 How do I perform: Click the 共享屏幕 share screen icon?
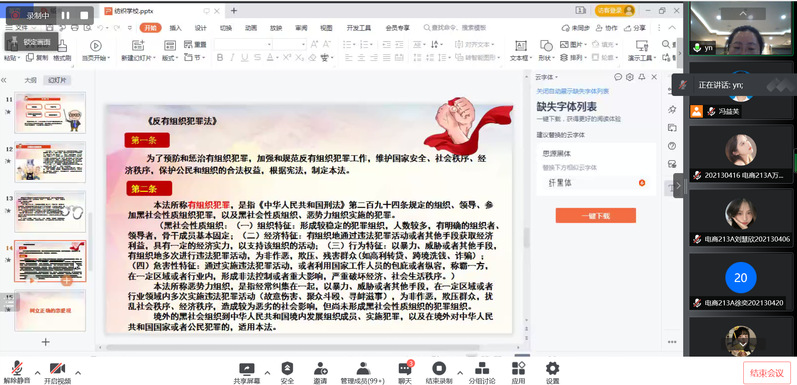click(x=247, y=369)
